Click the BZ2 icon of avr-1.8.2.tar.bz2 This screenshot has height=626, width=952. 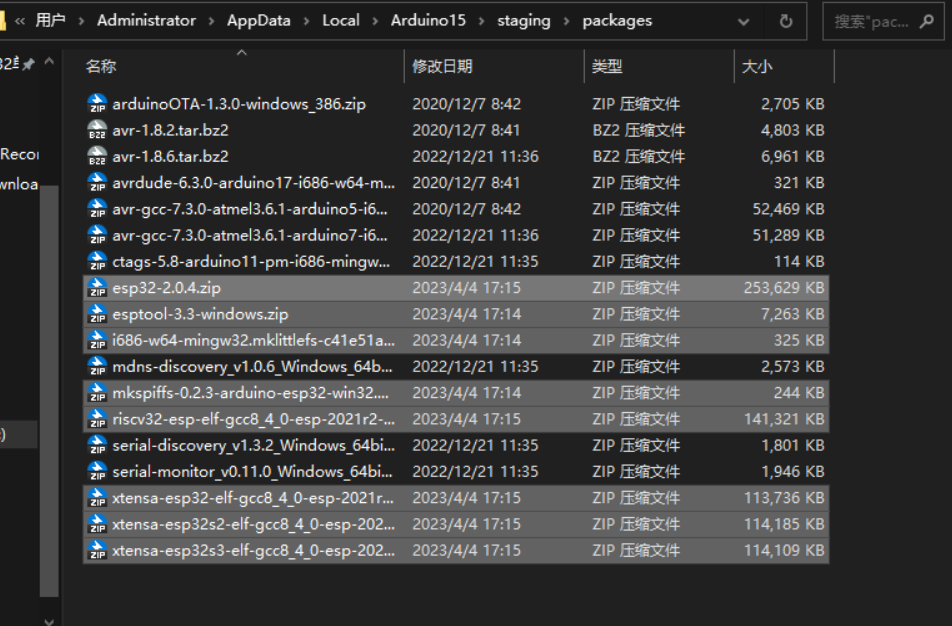point(97,130)
